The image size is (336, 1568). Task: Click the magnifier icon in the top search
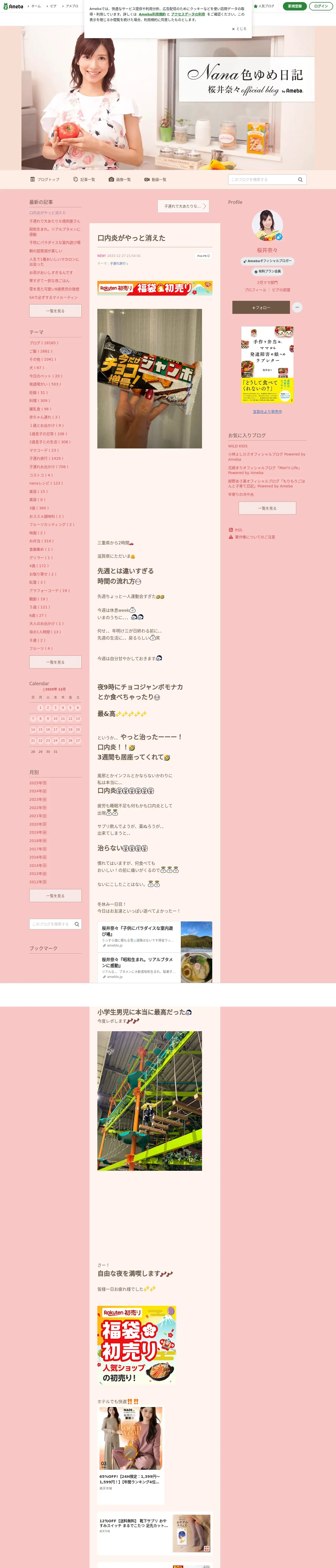pos(300,180)
